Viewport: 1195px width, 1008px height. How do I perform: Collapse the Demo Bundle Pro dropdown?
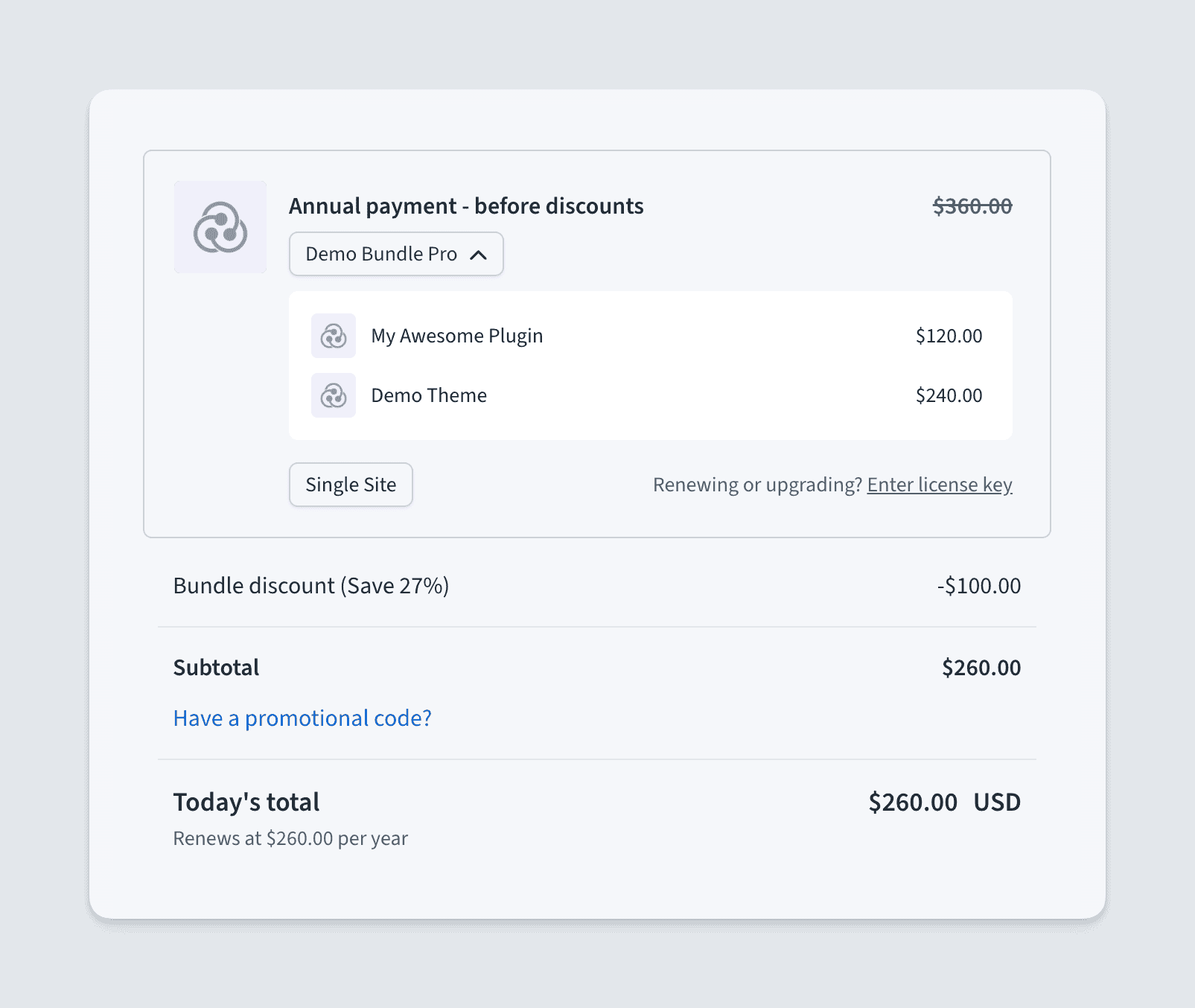click(x=396, y=254)
